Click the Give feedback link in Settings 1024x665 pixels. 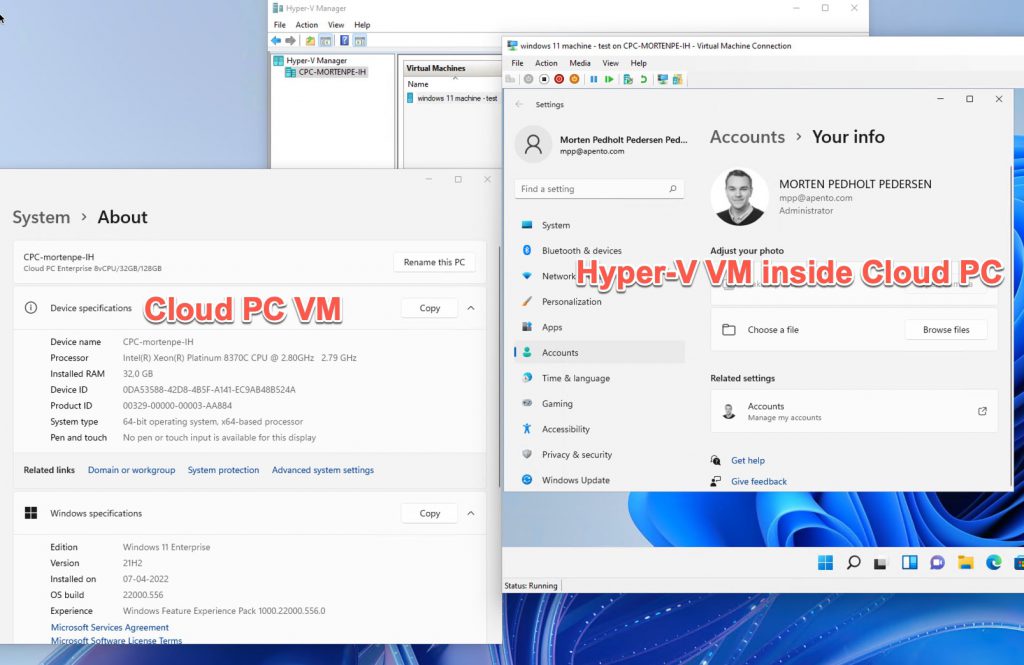[759, 481]
